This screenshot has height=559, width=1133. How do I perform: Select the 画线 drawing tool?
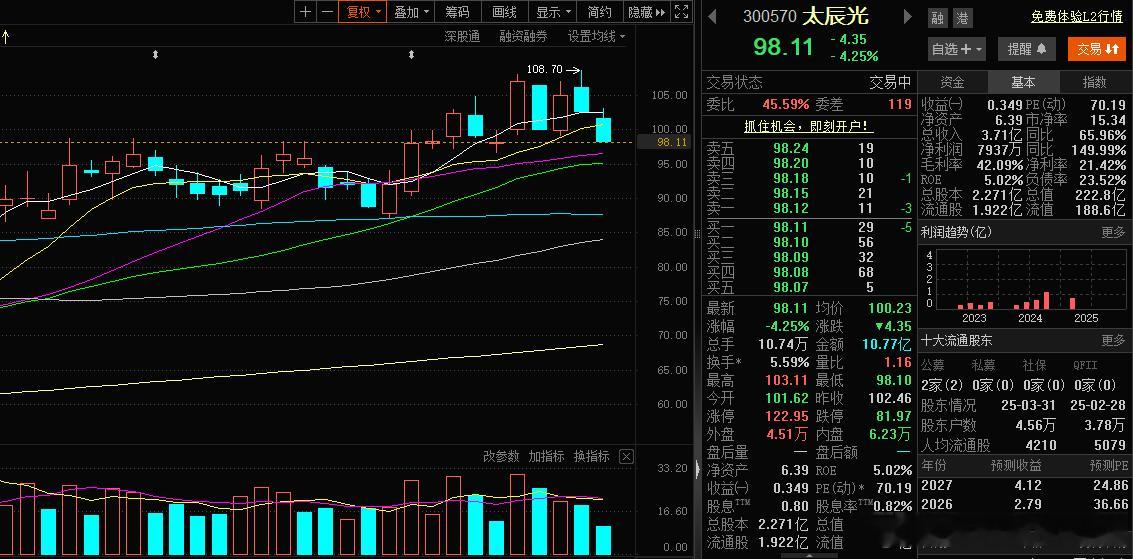[x=504, y=12]
